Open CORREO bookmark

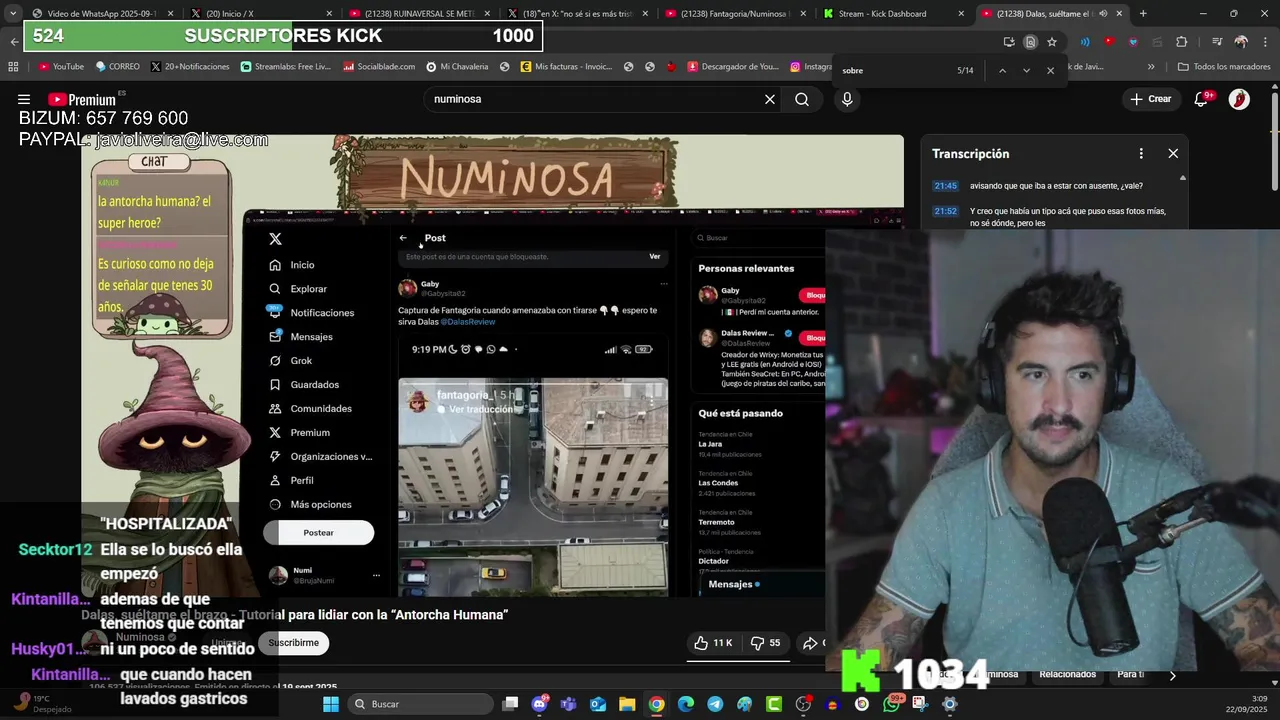(117, 67)
